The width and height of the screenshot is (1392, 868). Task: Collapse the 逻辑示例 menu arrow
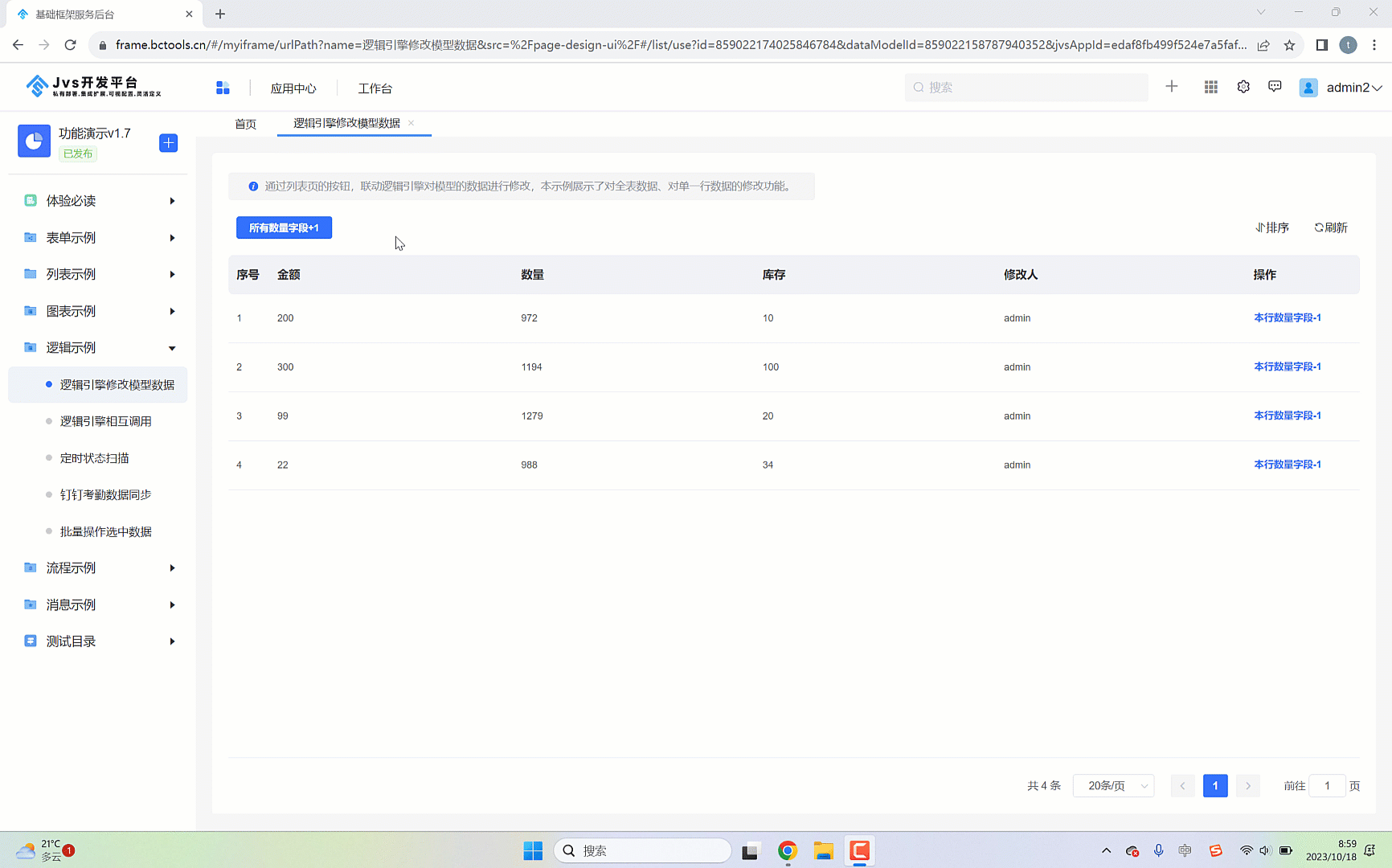click(172, 348)
